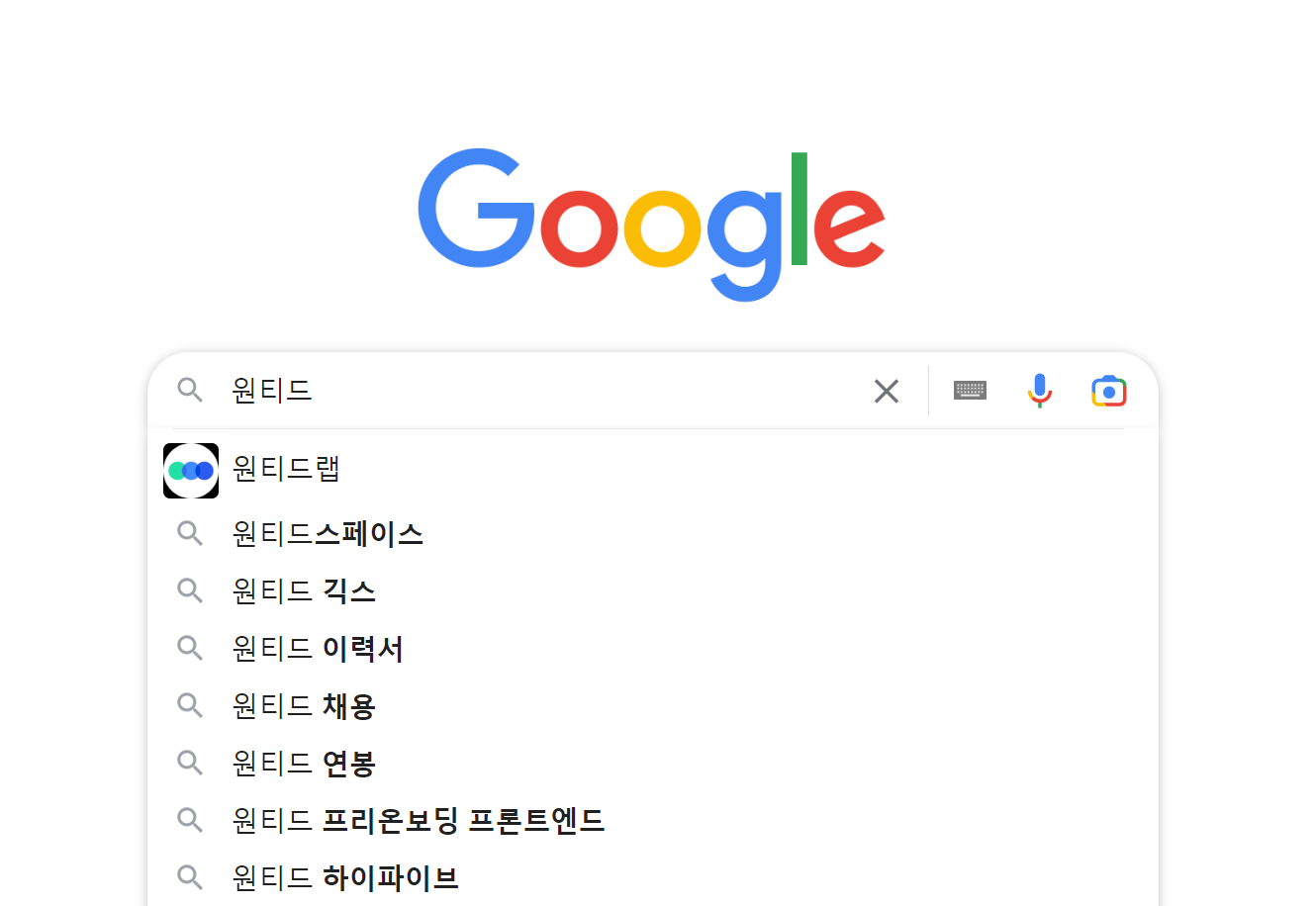Pick the 원티드 이력서 suggestion
1316x906 pixels.
319,649
